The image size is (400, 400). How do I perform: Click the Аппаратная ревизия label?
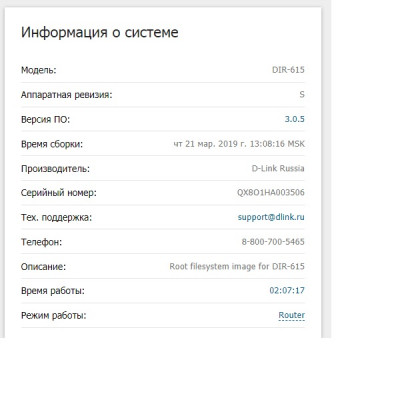tap(67, 95)
